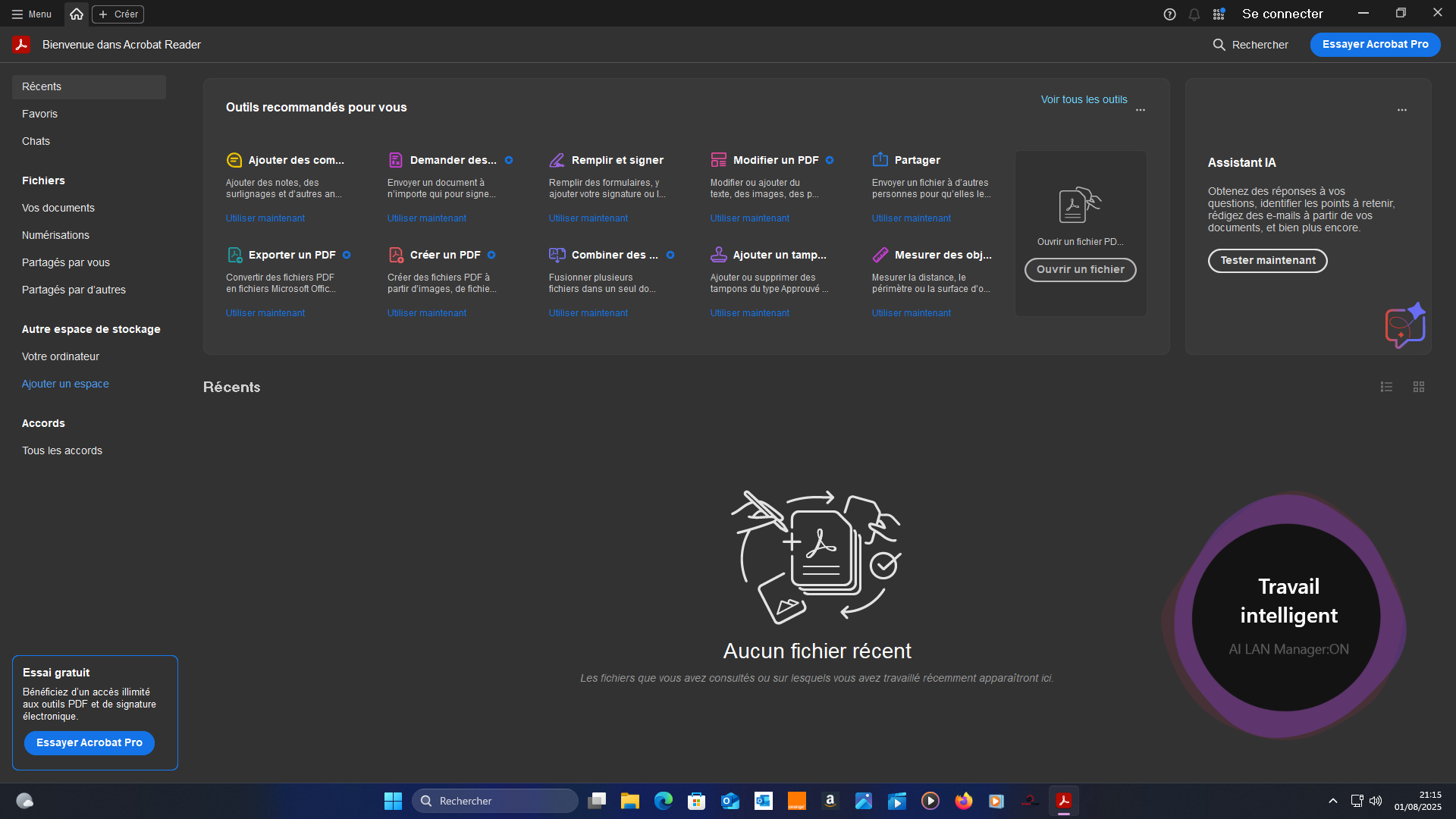The image size is (1456, 819).
Task: Open the notifications bell icon
Action: [x=1194, y=14]
